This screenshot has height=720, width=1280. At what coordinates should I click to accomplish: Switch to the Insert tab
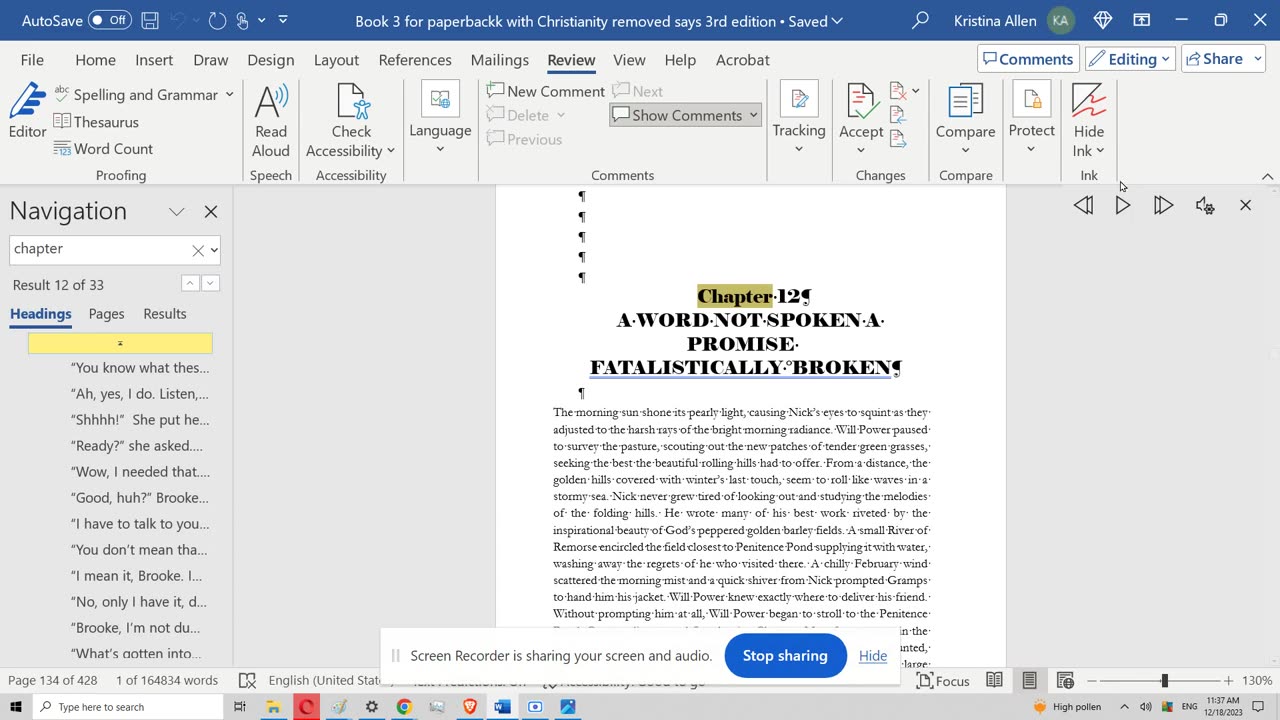(x=154, y=60)
